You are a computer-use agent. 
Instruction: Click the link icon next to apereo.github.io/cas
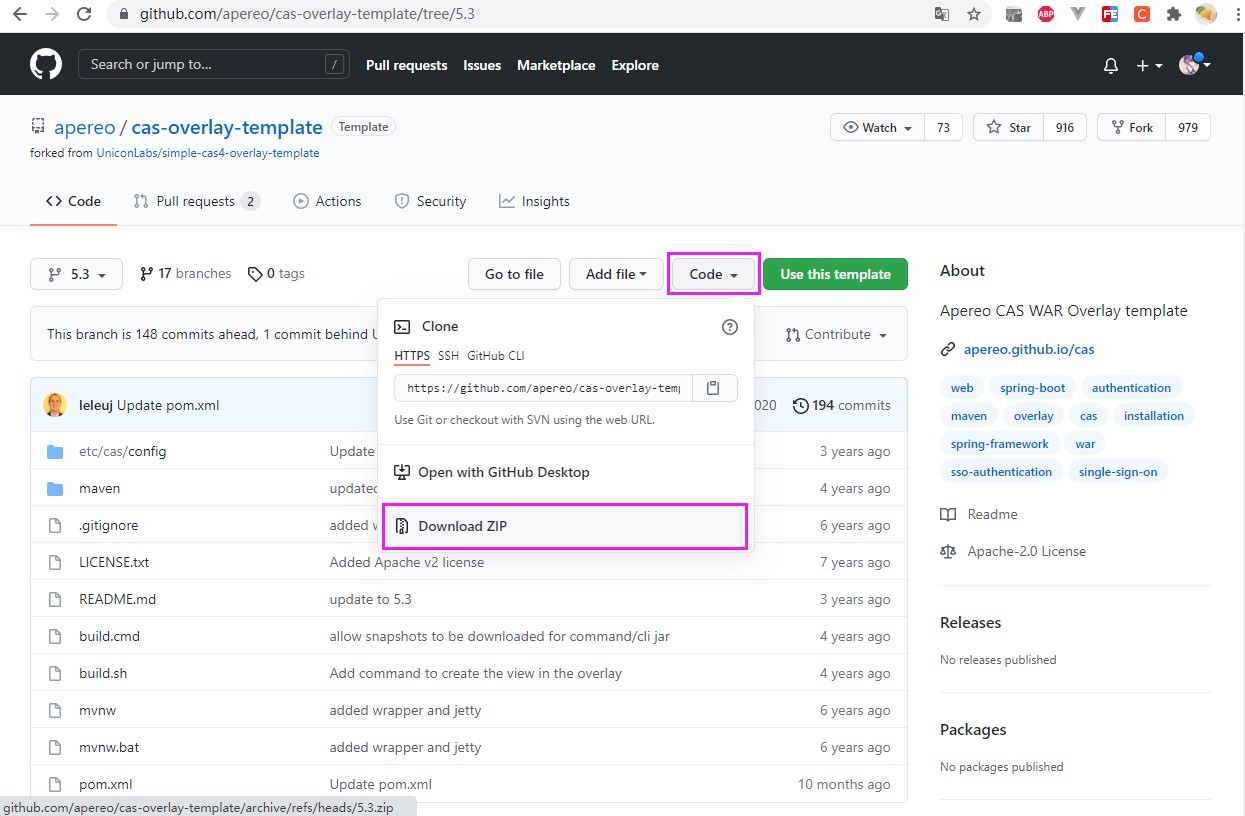948,349
